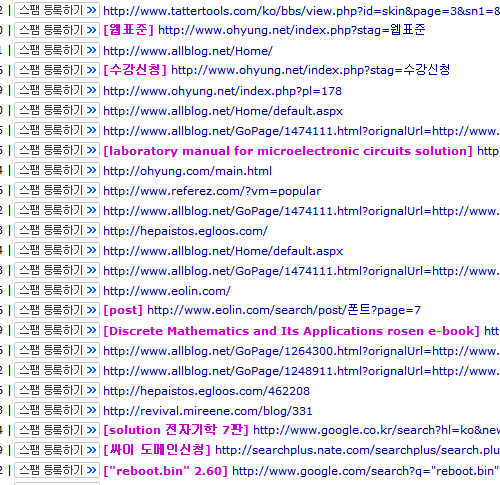Click 스팸 등록하기 beside solution 전자기학 7판
The image size is (500, 485).
(57, 430)
